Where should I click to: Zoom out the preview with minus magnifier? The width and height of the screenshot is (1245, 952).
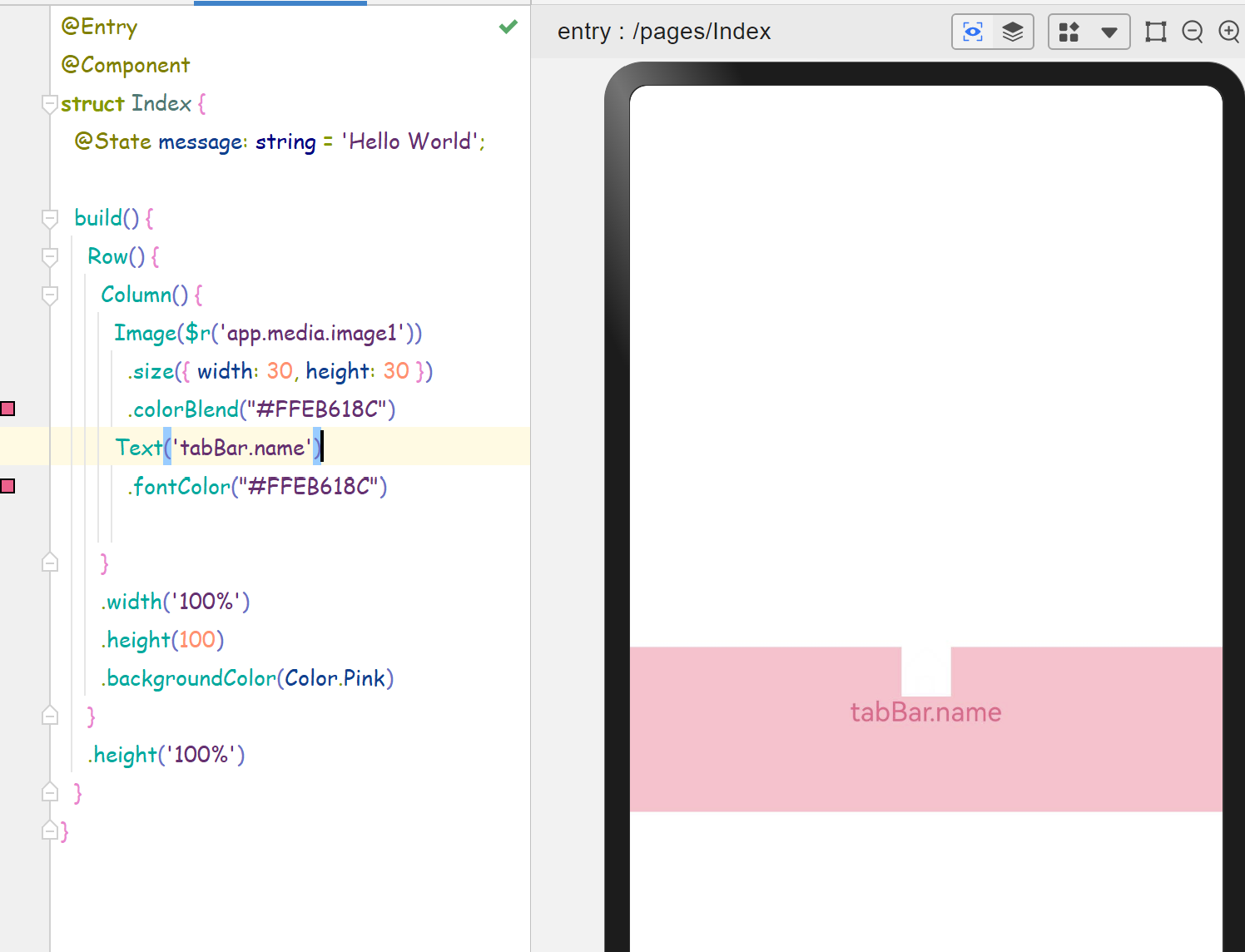coord(1193,32)
